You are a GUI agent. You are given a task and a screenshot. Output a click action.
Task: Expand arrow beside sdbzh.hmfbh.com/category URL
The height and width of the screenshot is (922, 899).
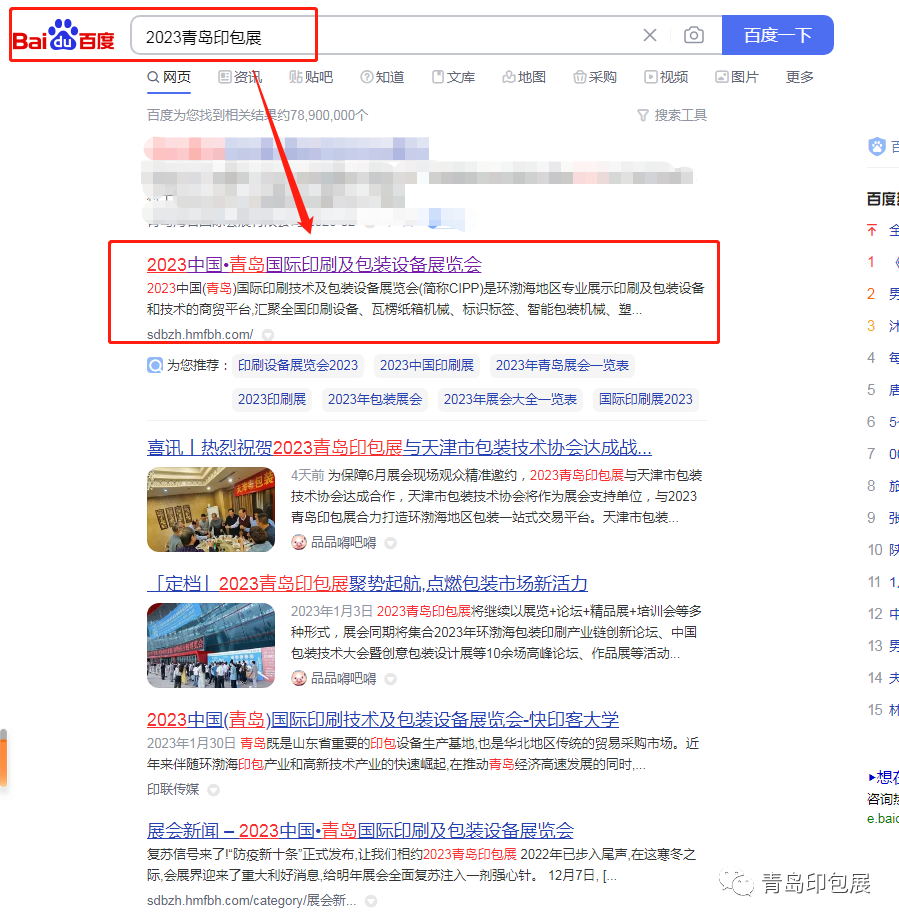(x=371, y=901)
